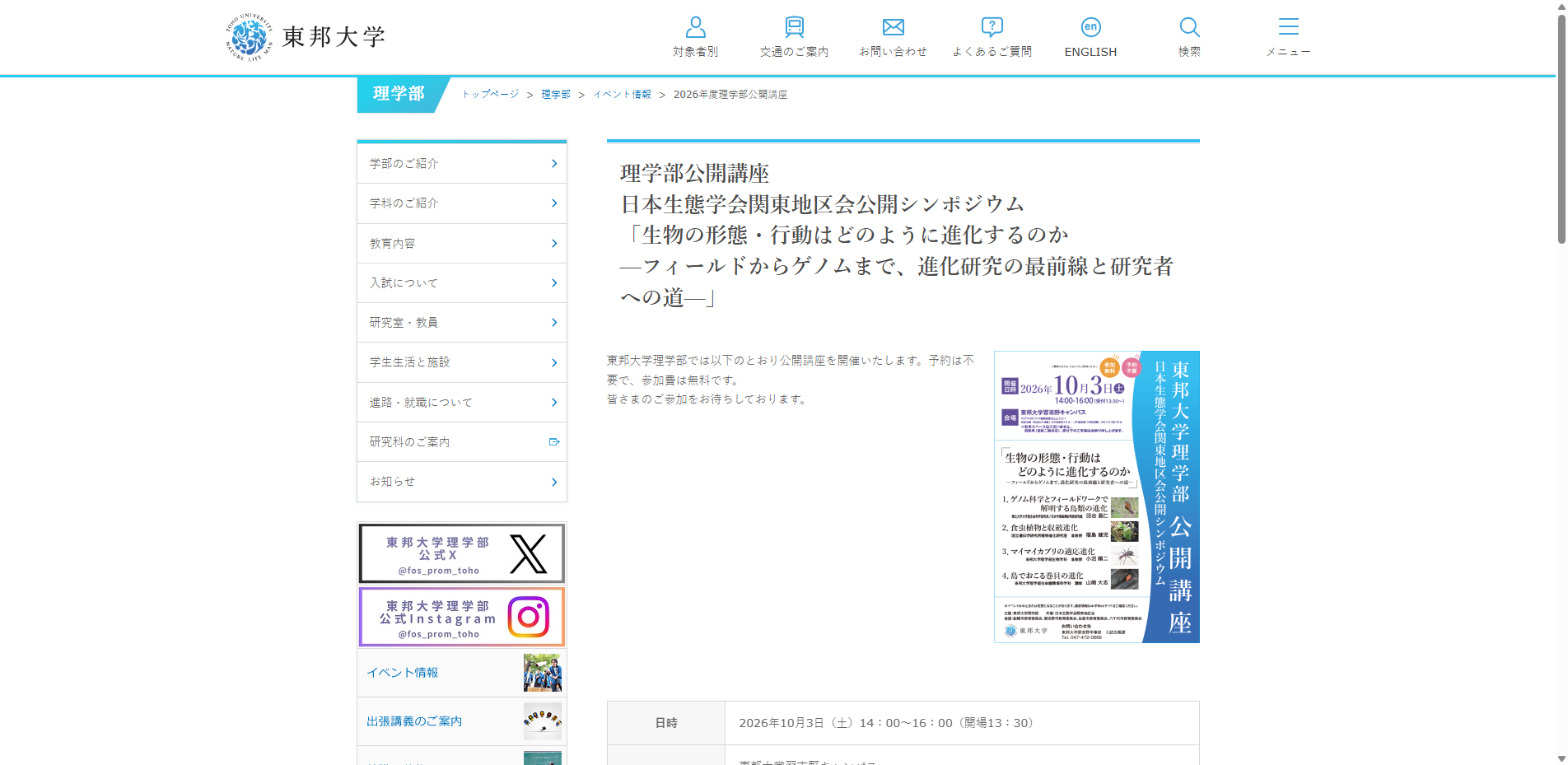
Task: Open the 学科のご紹介 menu item
Action: pos(462,203)
